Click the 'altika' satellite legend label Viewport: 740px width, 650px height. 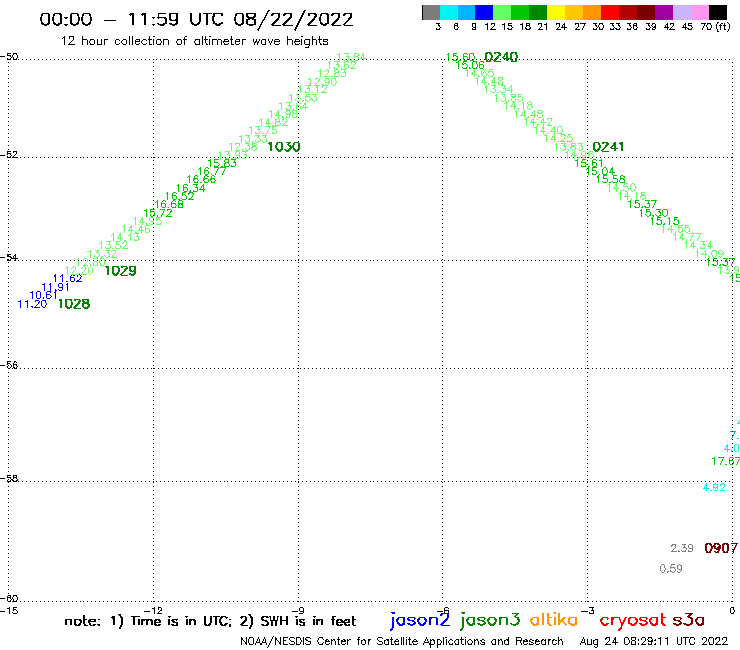[554, 620]
